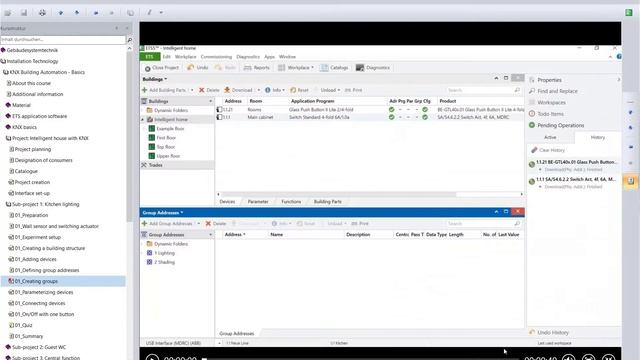Select Dynamic Folders in Buildings tree
Screen dimensions: 640x360
tap(171, 110)
